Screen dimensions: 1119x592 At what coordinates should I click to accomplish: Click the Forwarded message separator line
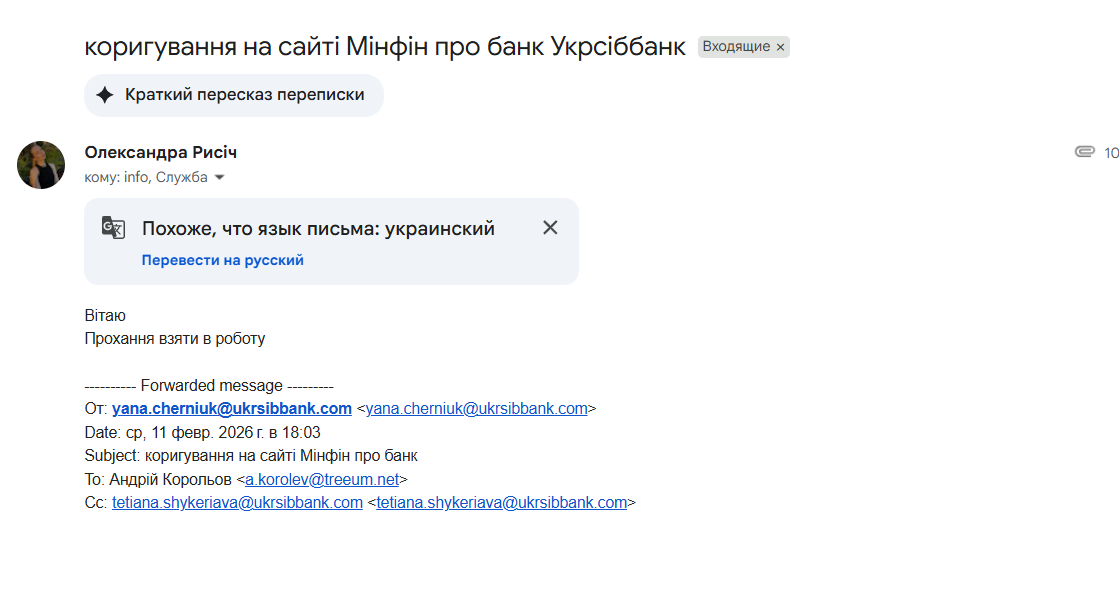coord(209,386)
